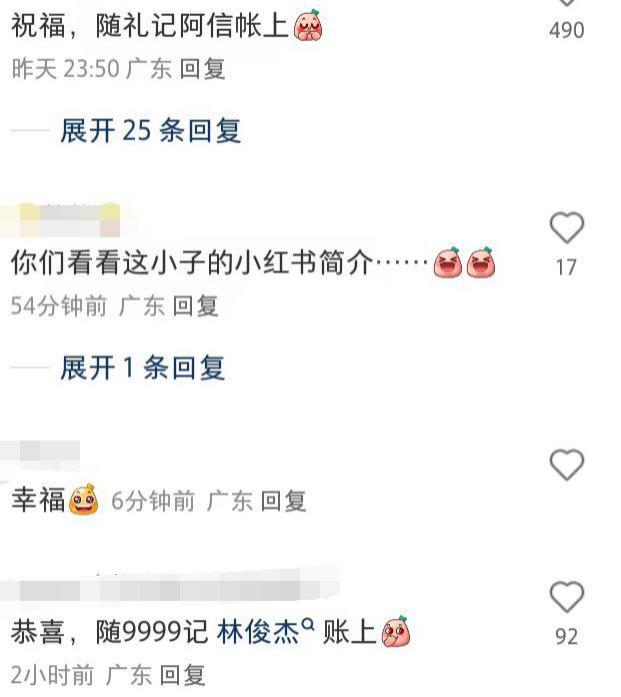Like the 幸福 comment
The height and width of the screenshot is (697, 621).
coord(566,465)
